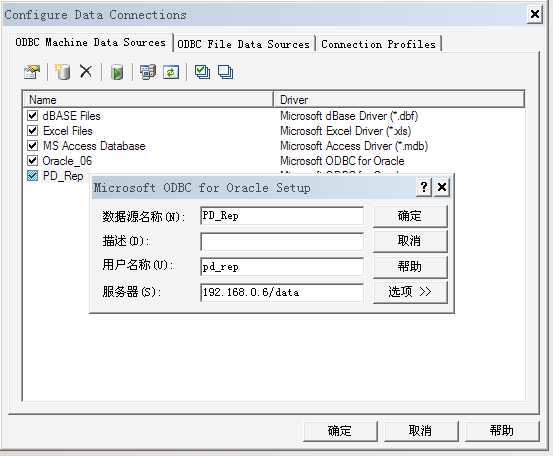Click the 用户名称 field with pd_rep
The image size is (553, 456).
tap(282, 267)
